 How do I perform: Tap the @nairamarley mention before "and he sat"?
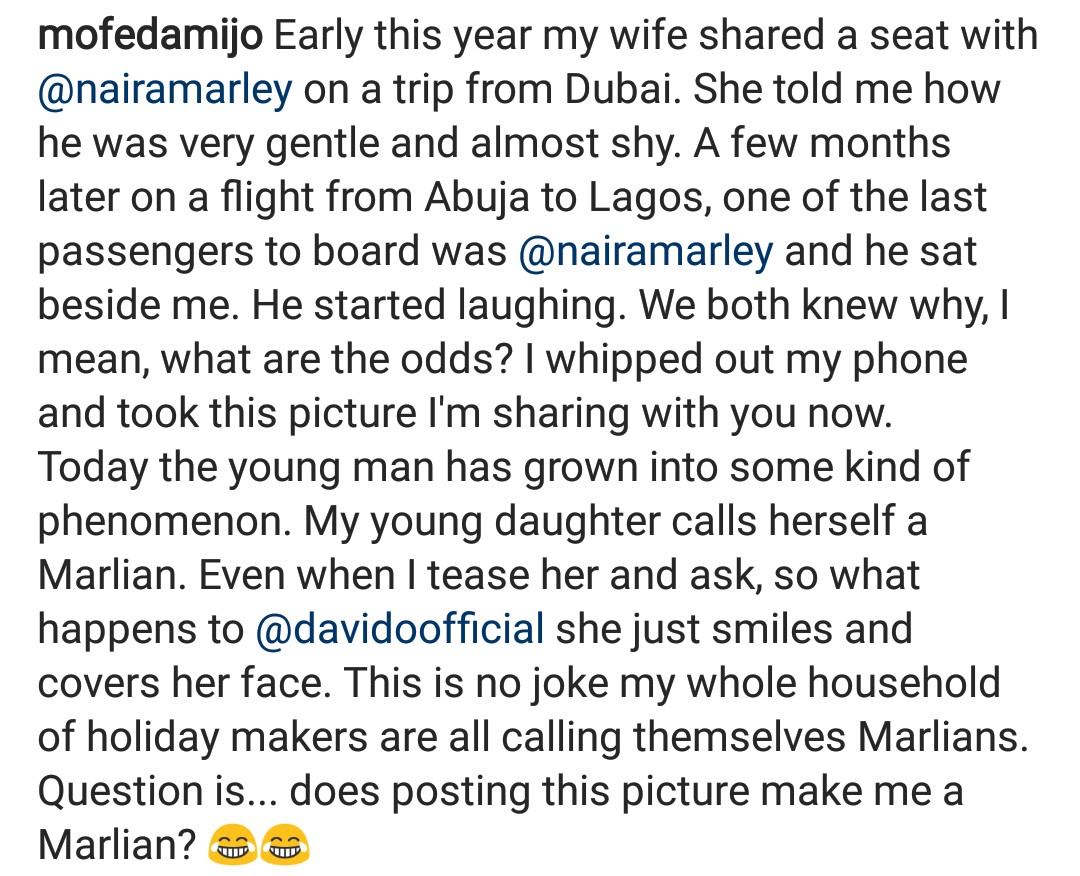646,251
